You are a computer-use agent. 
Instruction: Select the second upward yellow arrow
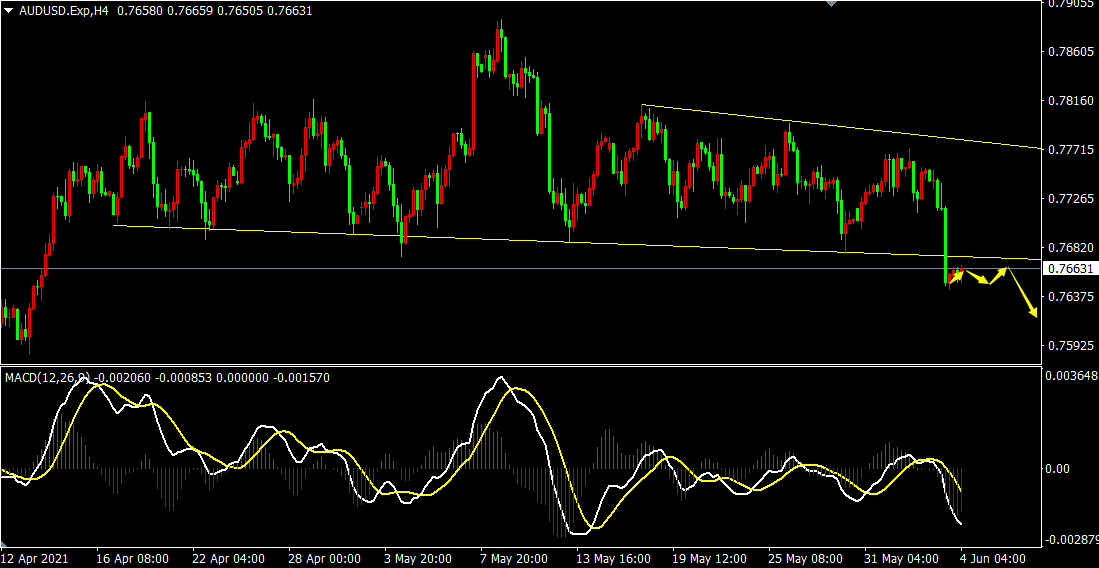pyautogui.click(x=998, y=276)
